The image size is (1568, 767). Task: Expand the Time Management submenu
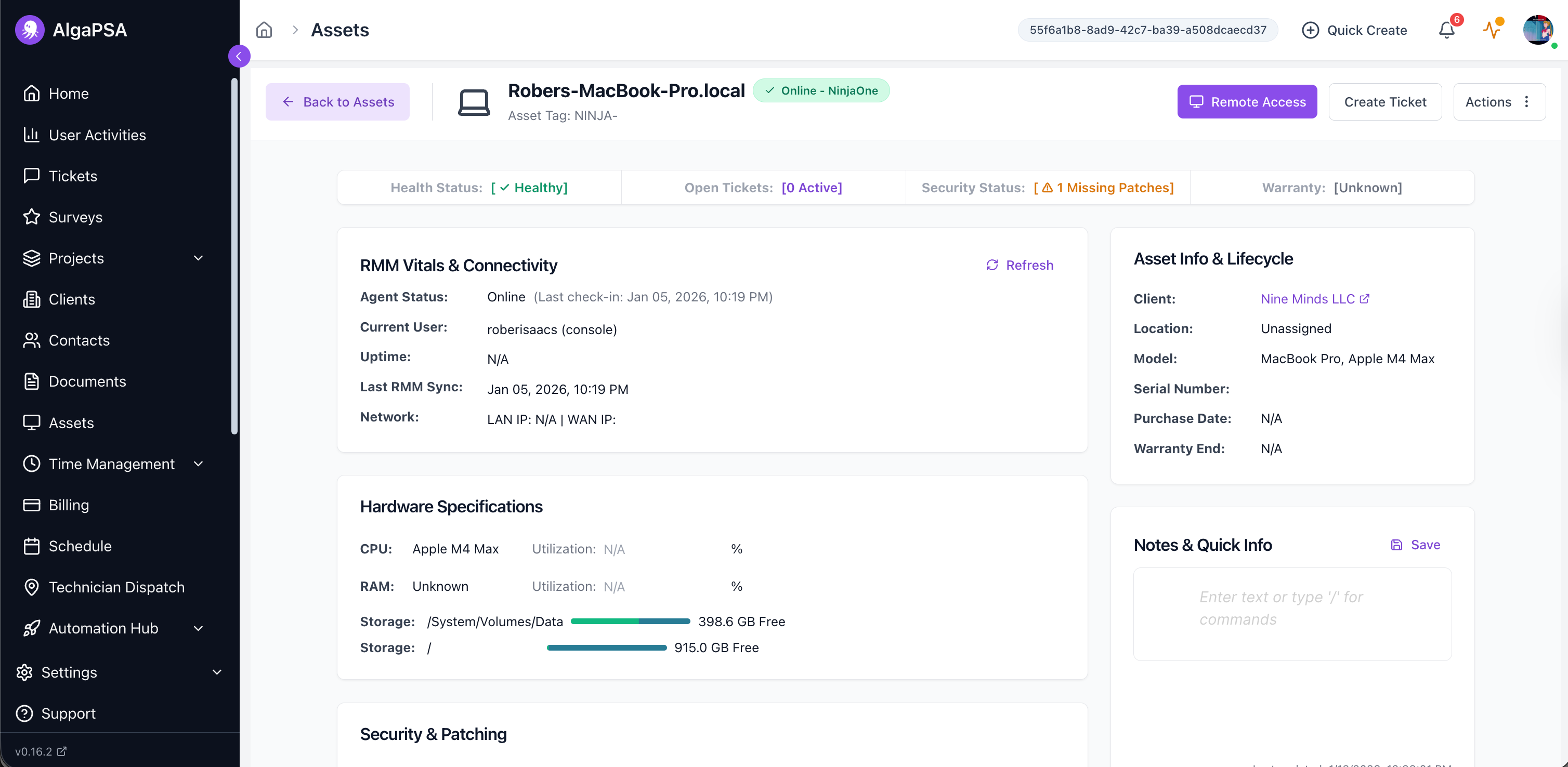coord(199,464)
